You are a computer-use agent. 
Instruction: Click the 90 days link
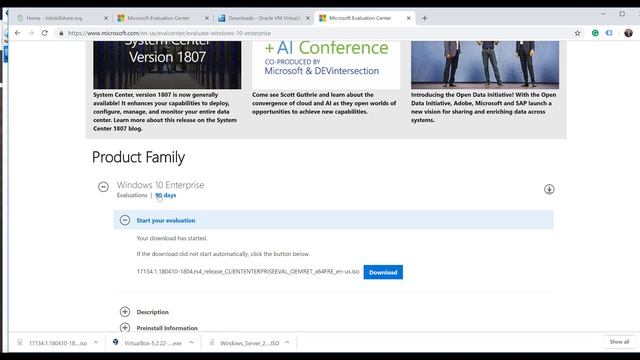[166, 196]
